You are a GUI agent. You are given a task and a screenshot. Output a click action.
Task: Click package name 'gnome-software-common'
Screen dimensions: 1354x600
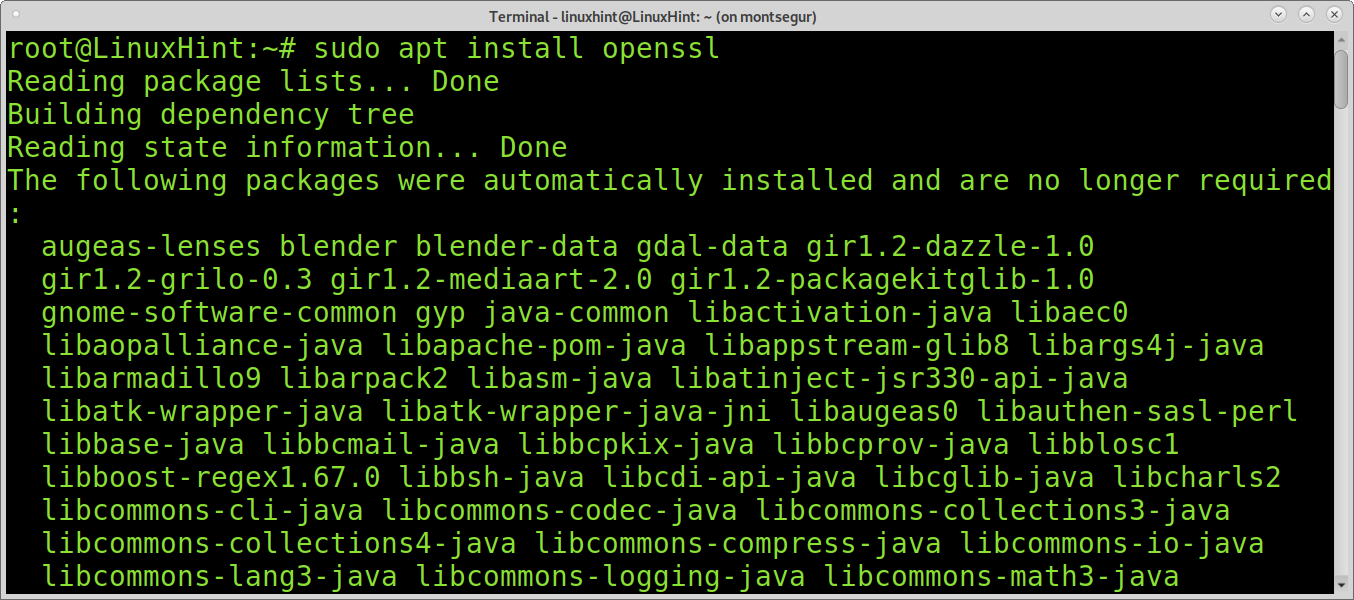click(x=219, y=312)
